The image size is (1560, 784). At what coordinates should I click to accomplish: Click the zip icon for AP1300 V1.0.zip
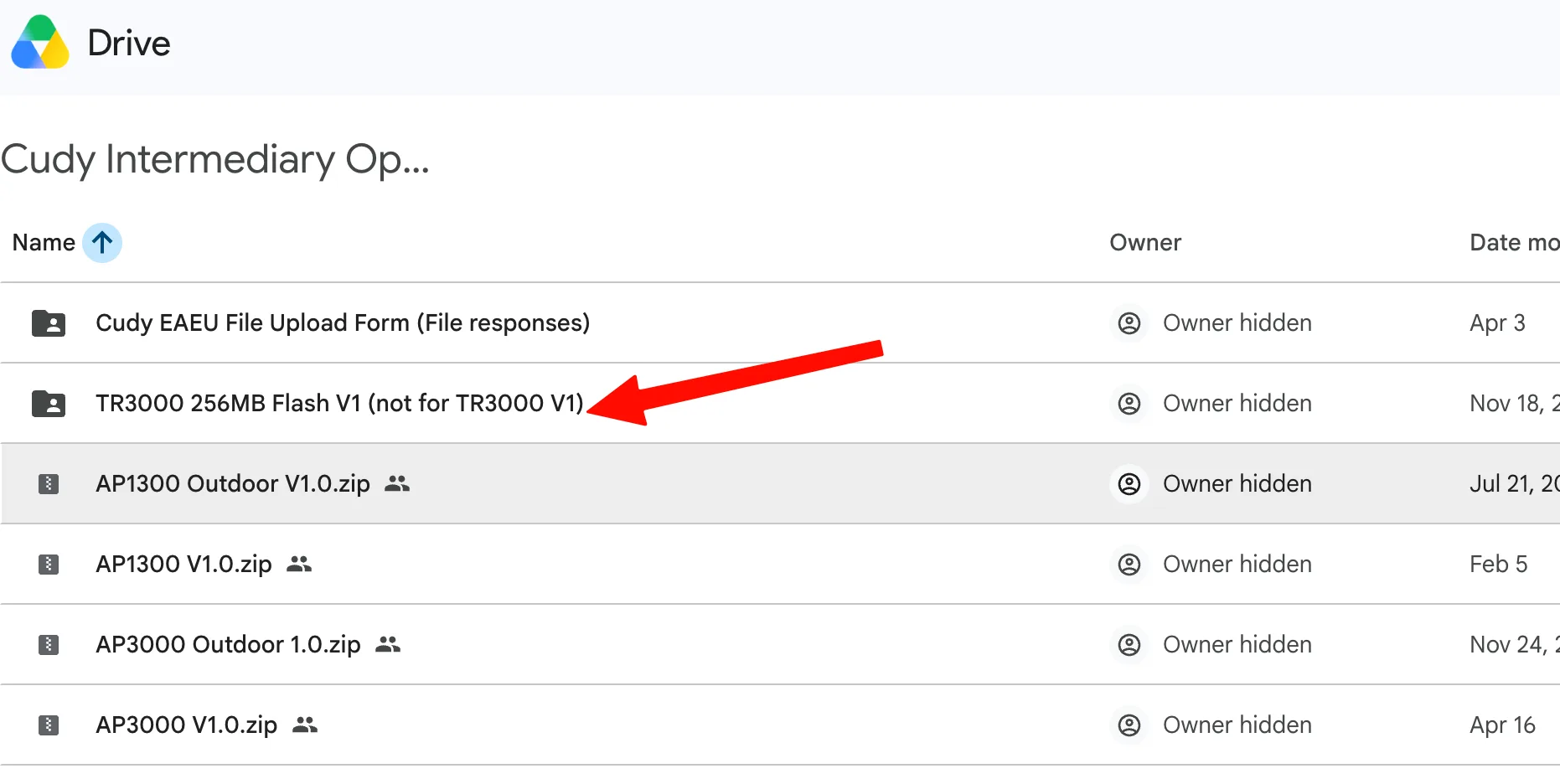click(49, 565)
